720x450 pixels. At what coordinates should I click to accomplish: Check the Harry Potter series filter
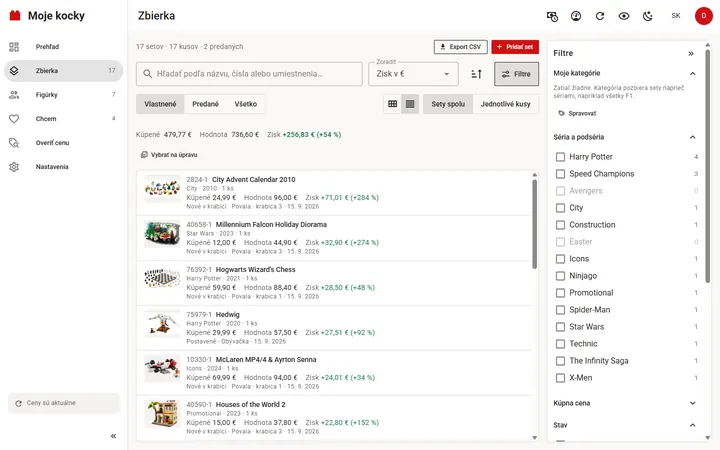coord(560,157)
